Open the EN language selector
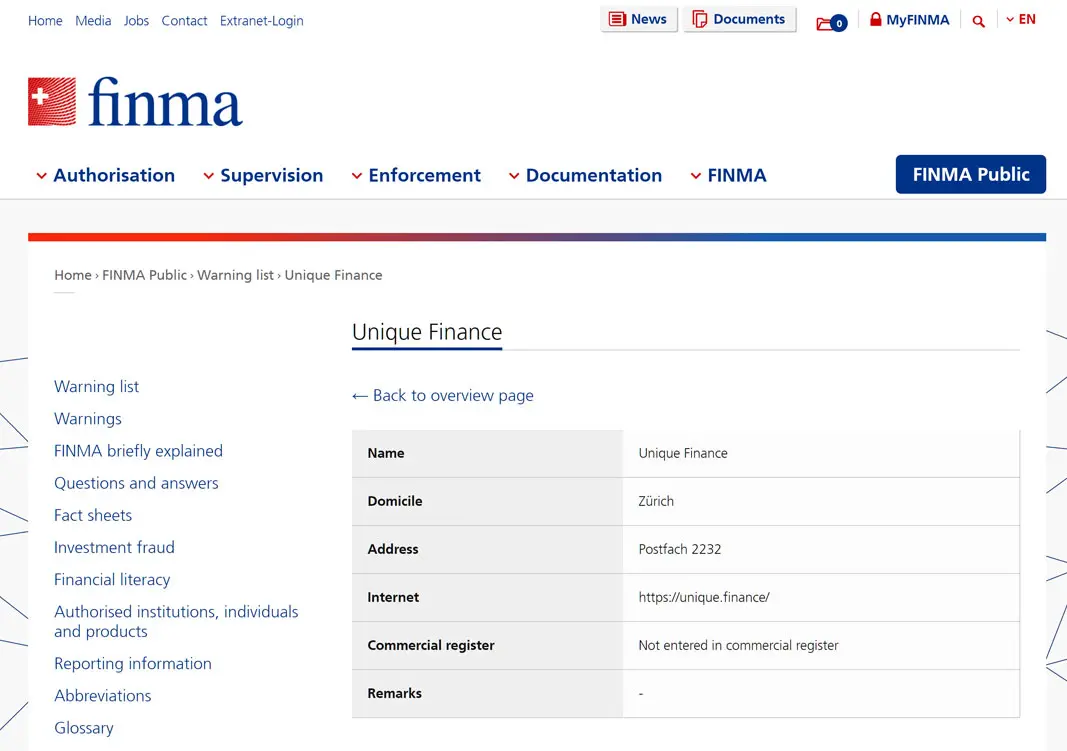Image resolution: width=1067 pixels, height=751 pixels. (x=1021, y=20)
